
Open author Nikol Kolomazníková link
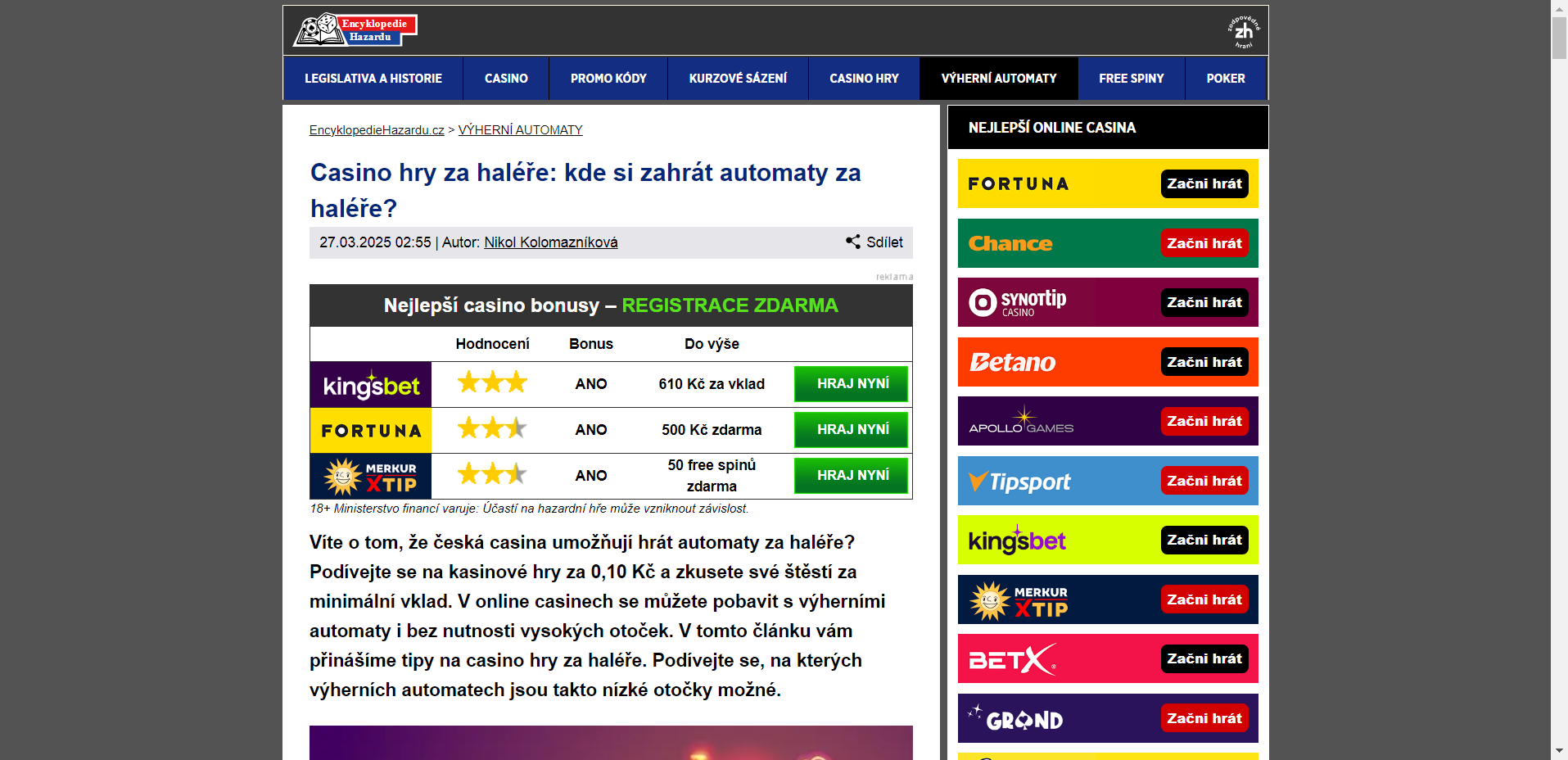[x=551, y=242]
